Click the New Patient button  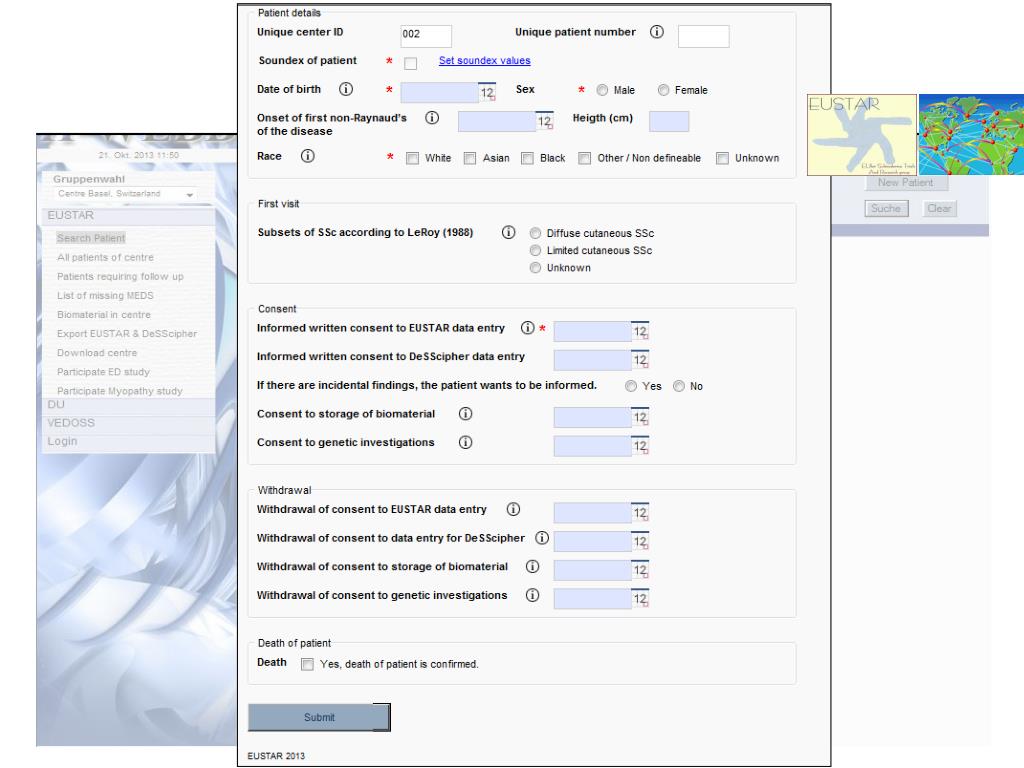906,183
